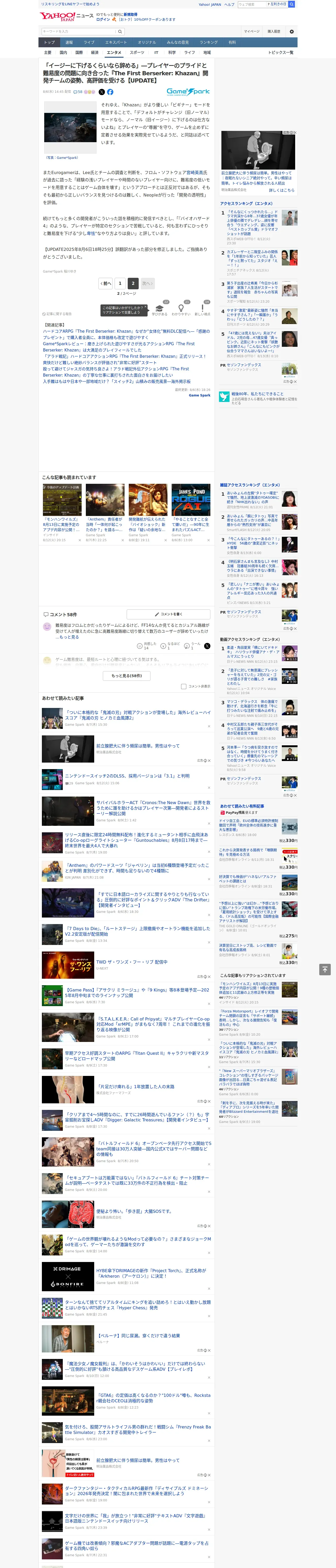Focus the web search input at top
336x1568 pixels.
252,4
